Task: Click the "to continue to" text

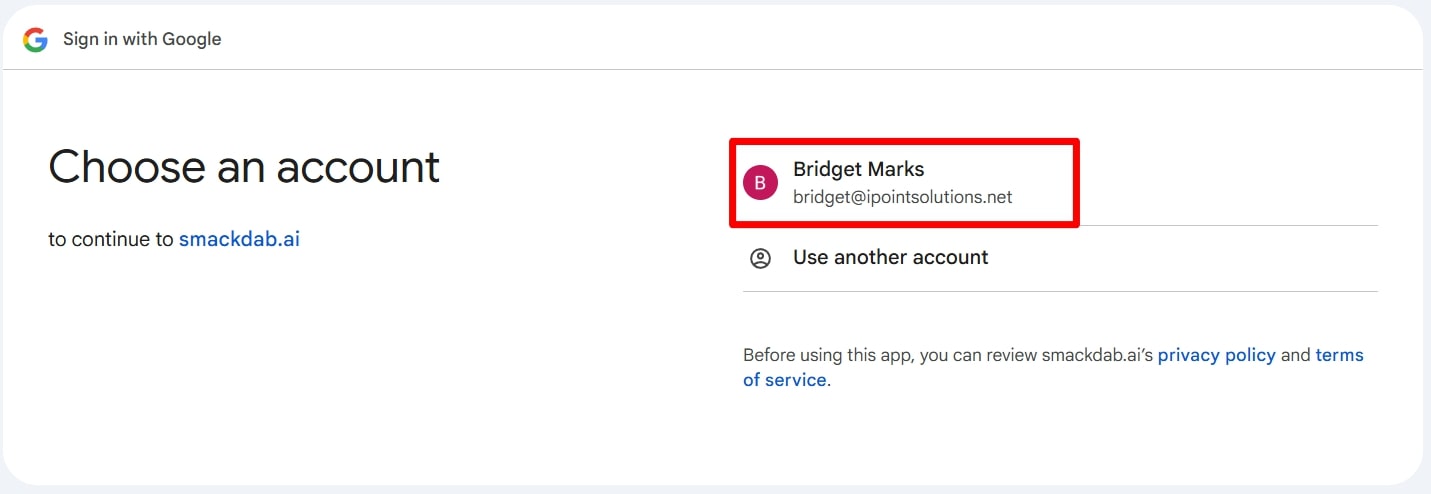Action: [111, 240]
